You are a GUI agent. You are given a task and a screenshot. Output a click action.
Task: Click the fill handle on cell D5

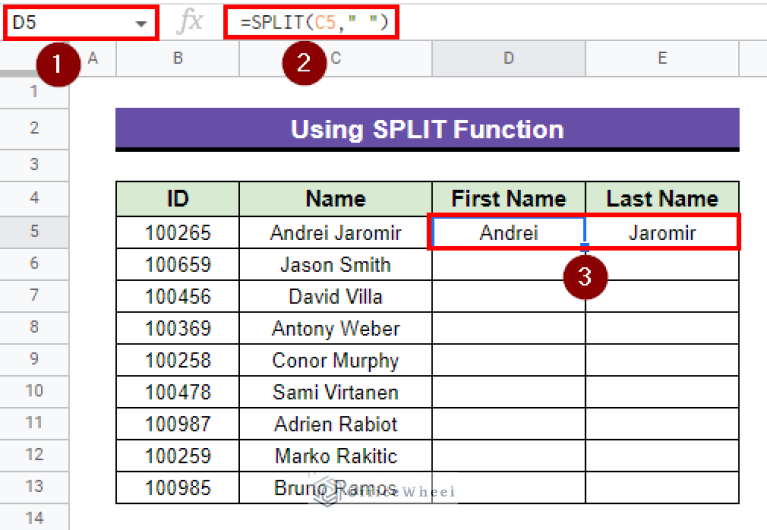click(585, 248)
